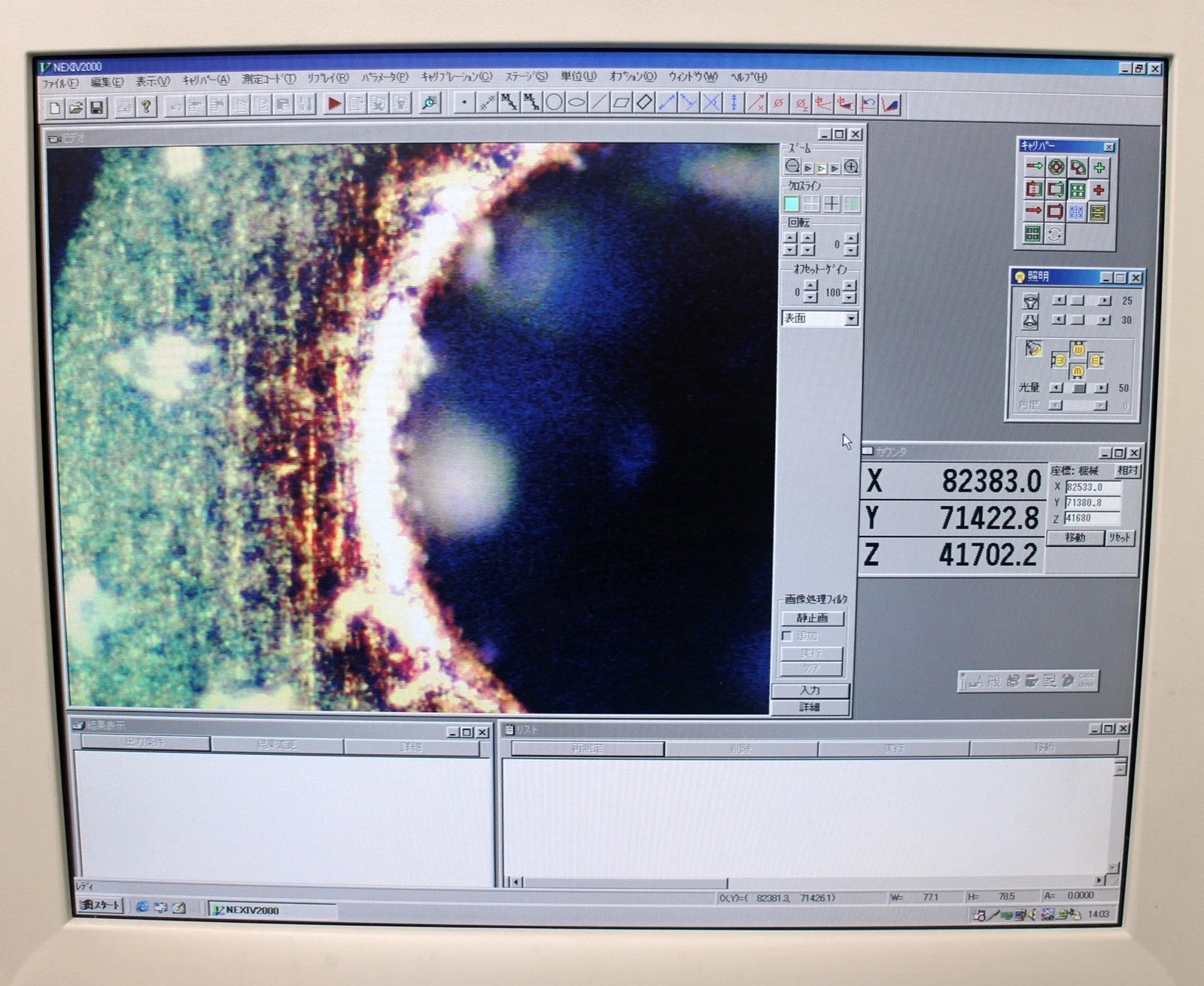The height and width of the screenshot is (986, 1204).
Task: Click the magnifier search toolbar icon
Action: [430, 103]
